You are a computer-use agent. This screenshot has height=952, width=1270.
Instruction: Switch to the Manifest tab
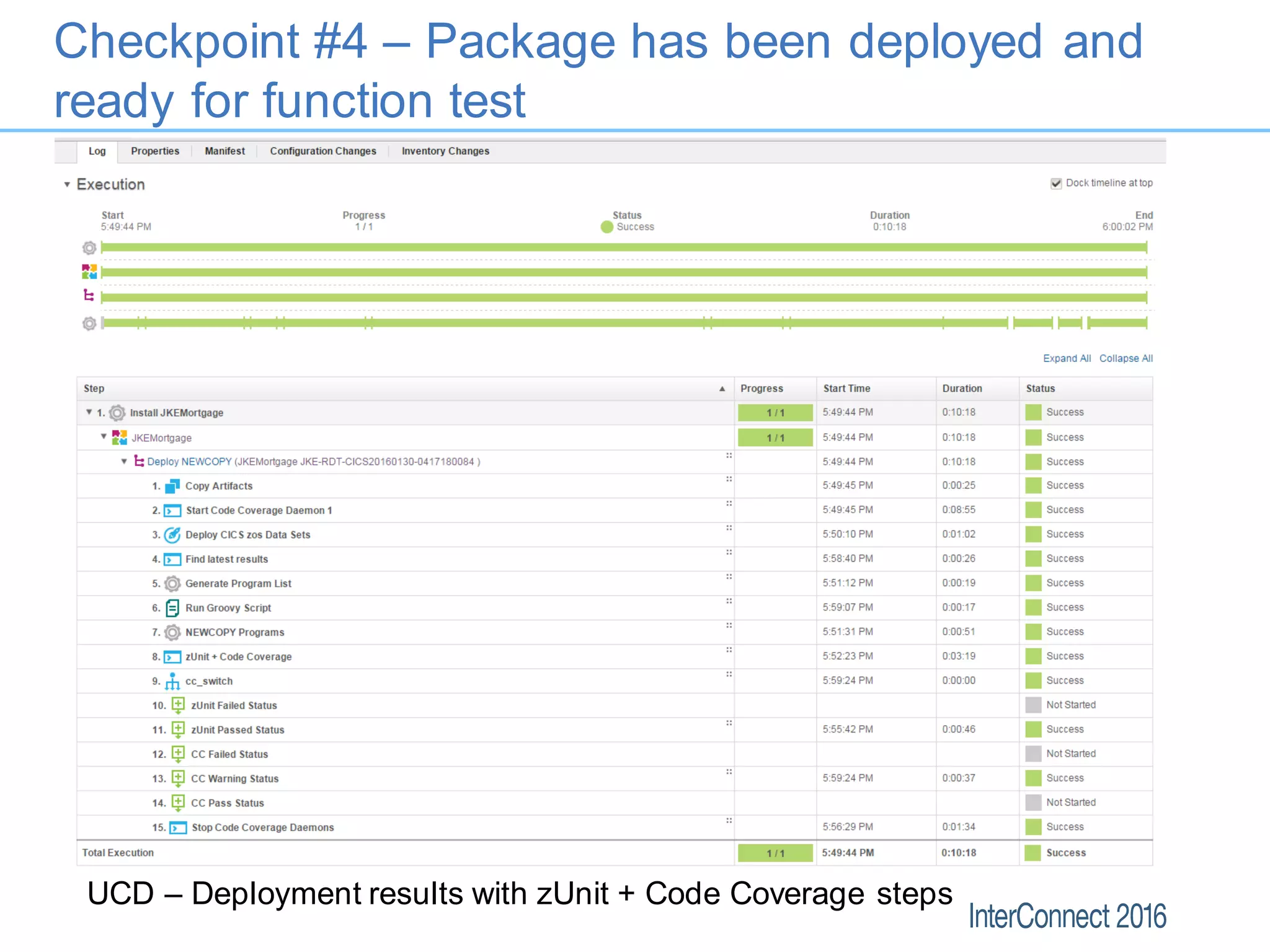pos(225,151)
